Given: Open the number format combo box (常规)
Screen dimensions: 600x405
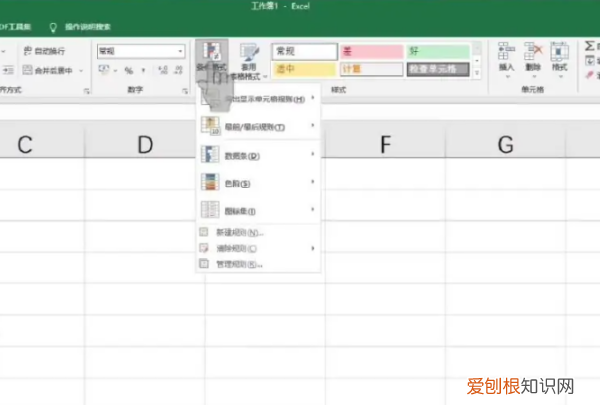Looking at the screenshot, I should click(x=141, y=51).
